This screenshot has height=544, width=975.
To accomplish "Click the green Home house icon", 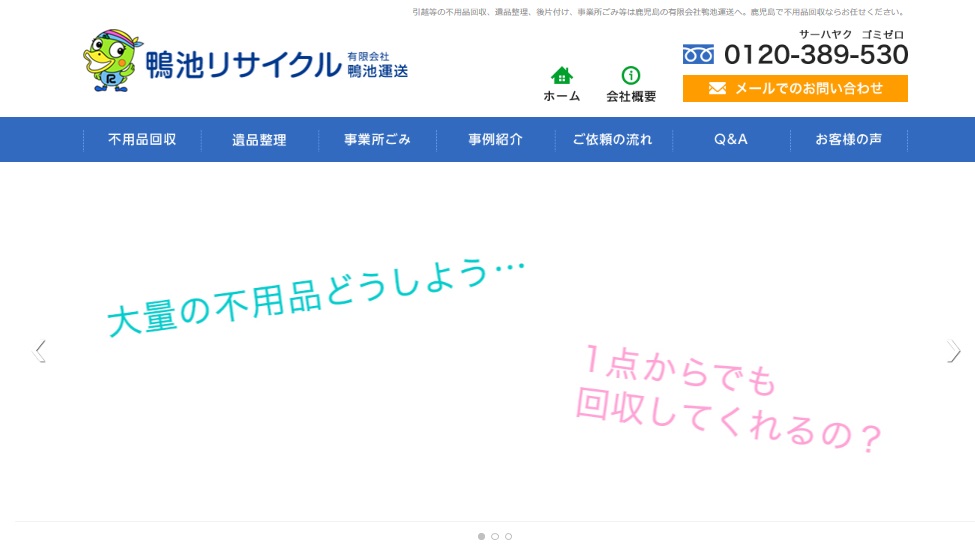I will 561,76.
